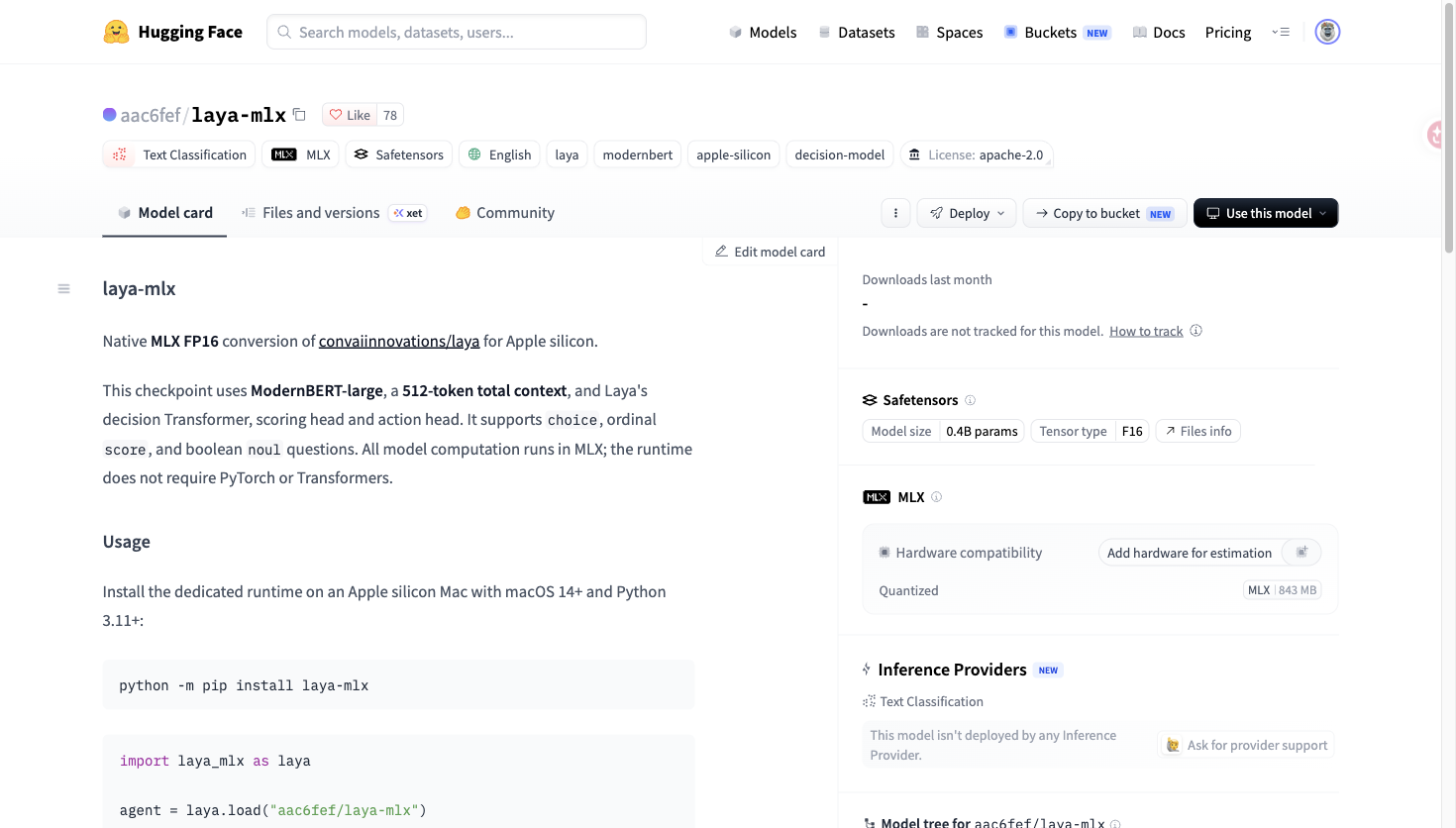Click Ask for provider support

point(1247,745)
